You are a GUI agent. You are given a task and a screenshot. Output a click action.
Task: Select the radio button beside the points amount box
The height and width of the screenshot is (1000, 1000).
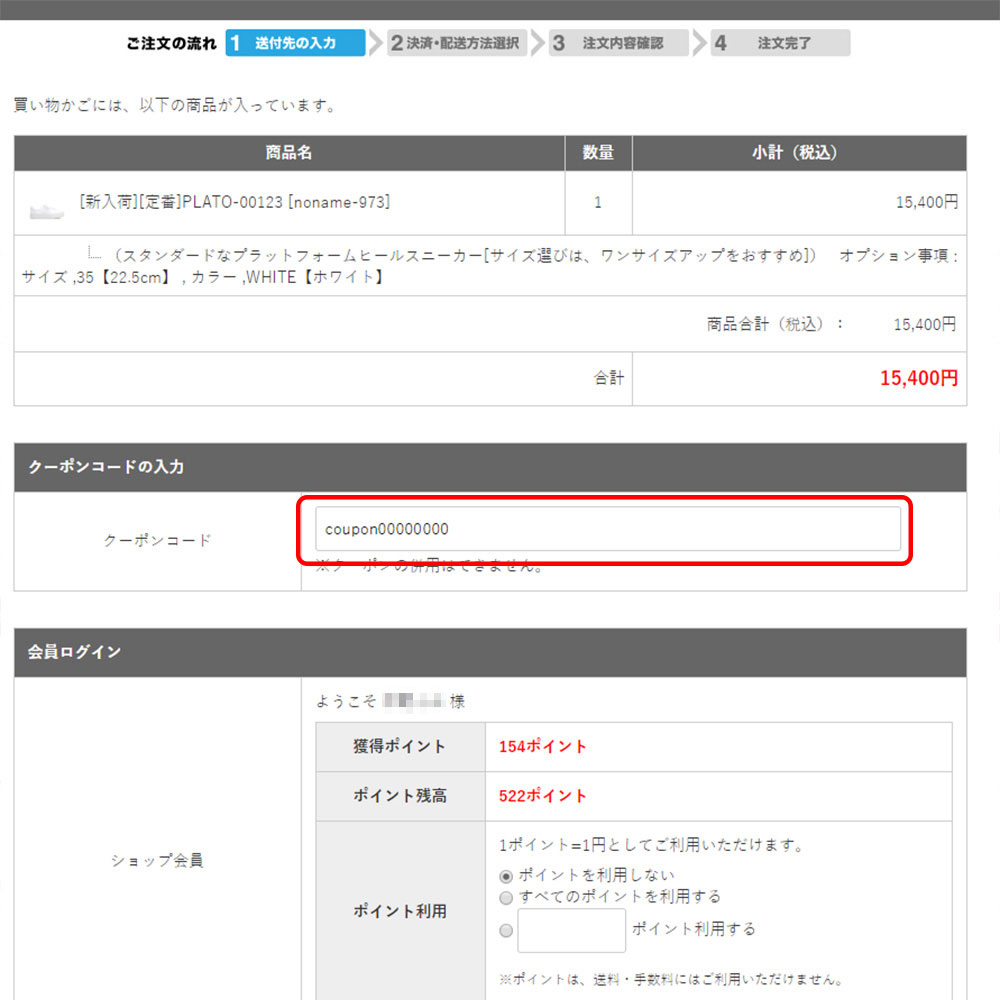click(506, 930)
